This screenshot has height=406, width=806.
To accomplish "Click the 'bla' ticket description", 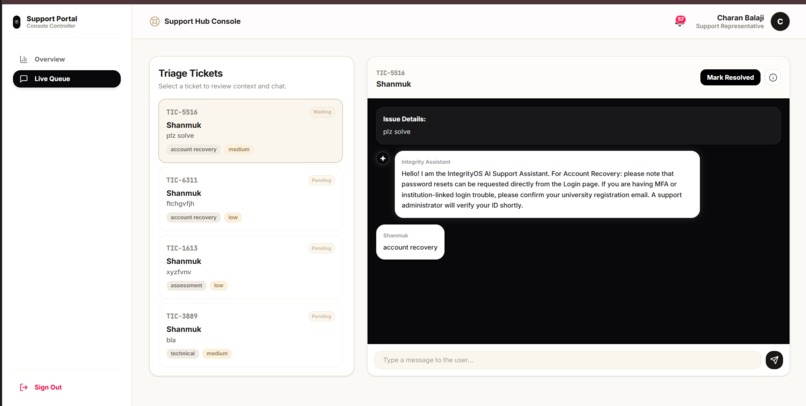I will pyautogui.click(x=171, y=340).
